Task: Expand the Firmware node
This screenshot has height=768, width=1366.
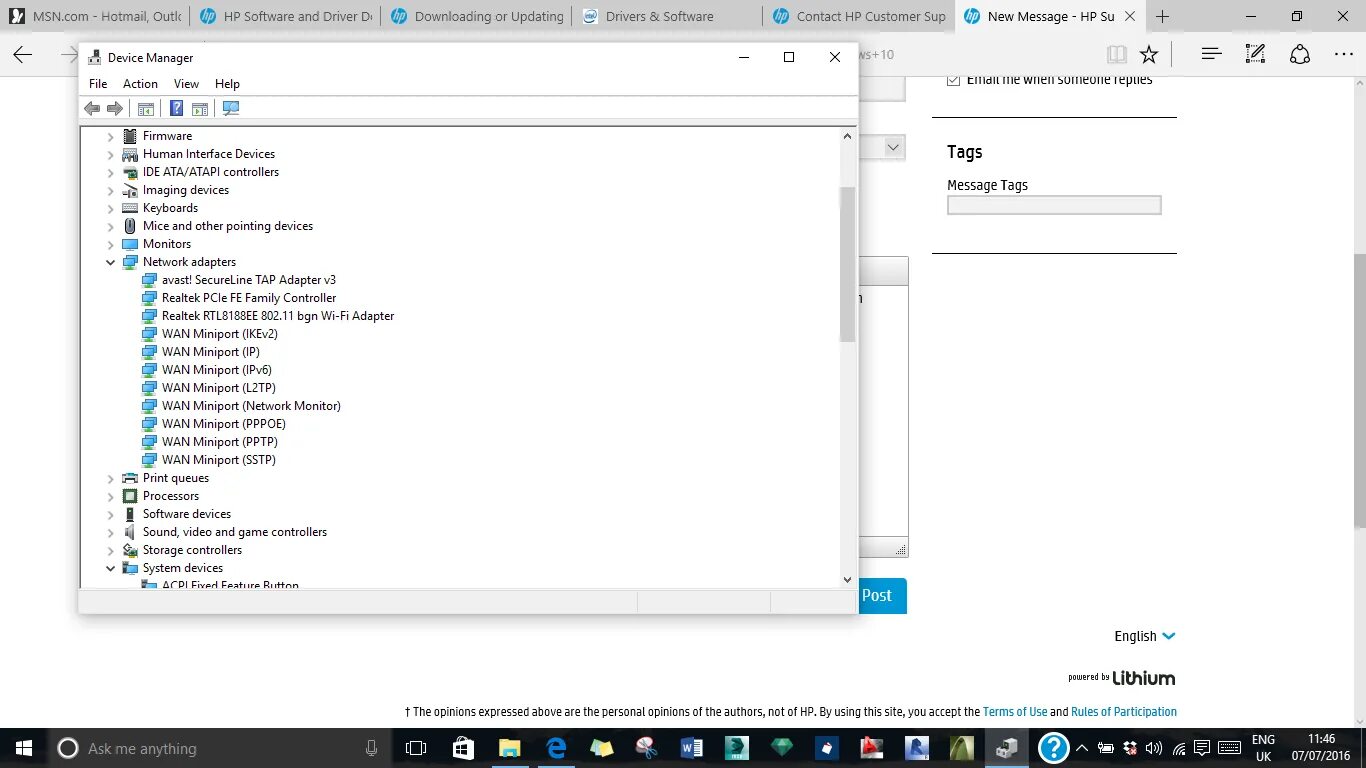Action: [111, 136]
